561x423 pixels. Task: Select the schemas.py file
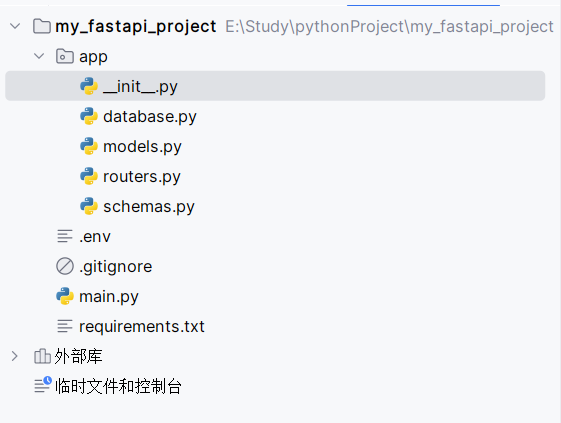149,206
